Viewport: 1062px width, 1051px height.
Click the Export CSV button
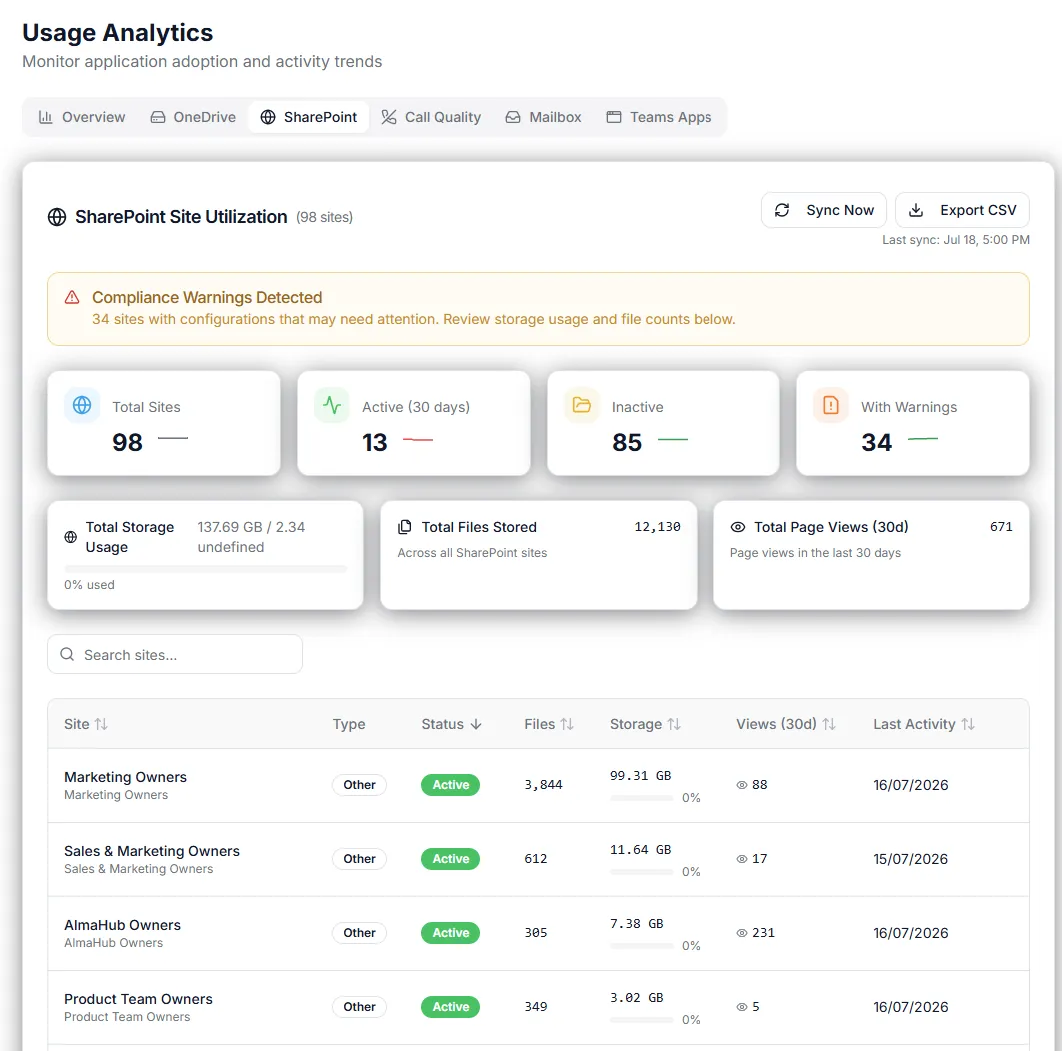pos(962,210)
